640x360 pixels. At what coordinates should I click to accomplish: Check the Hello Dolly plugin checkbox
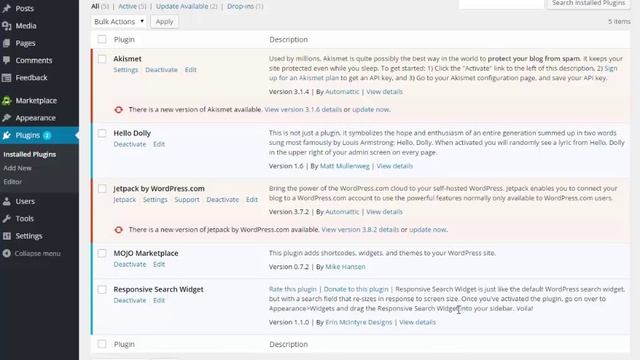click(x=102, y=133)
